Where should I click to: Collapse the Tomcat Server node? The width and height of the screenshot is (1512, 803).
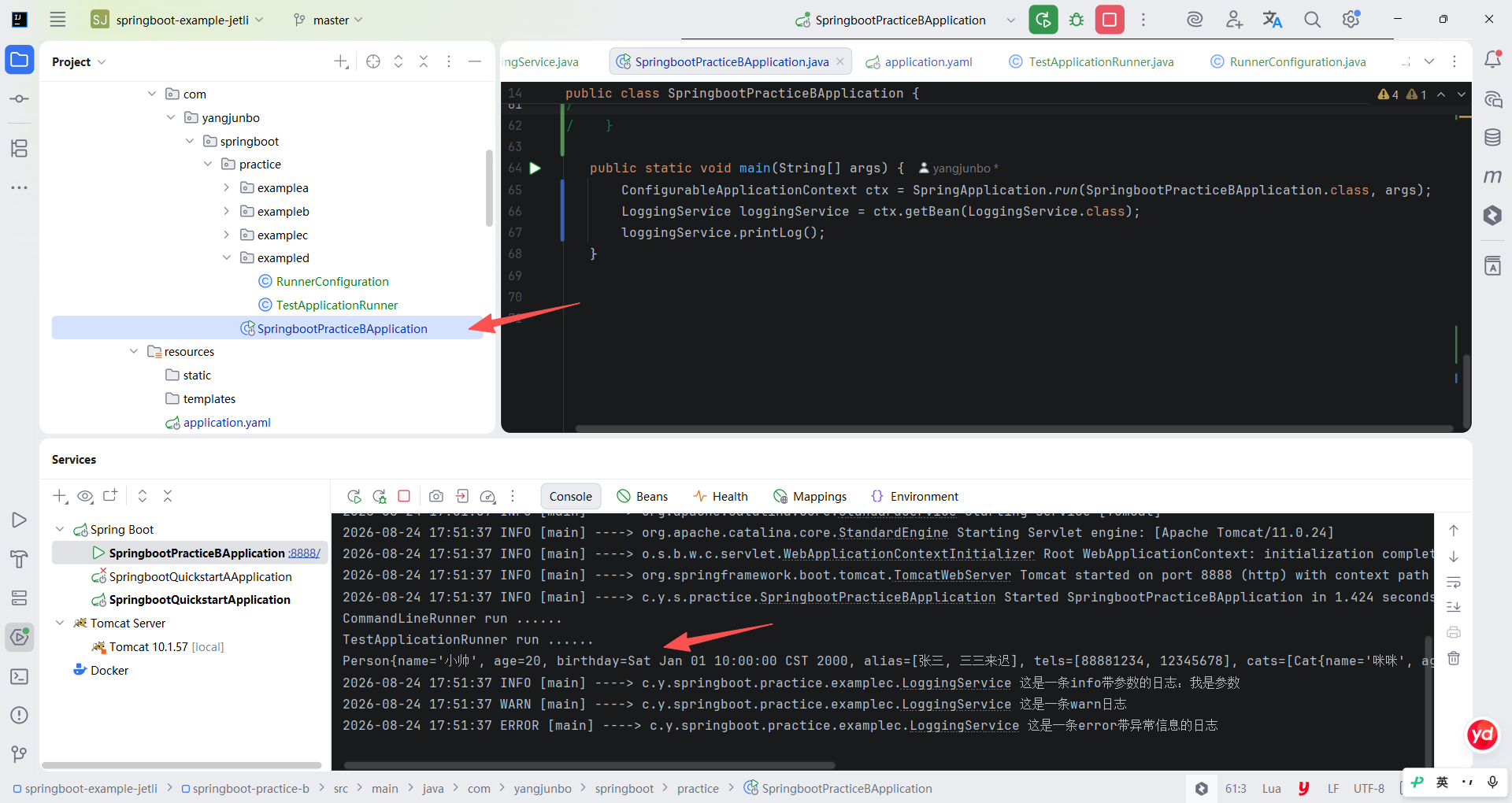coord(60,623)
